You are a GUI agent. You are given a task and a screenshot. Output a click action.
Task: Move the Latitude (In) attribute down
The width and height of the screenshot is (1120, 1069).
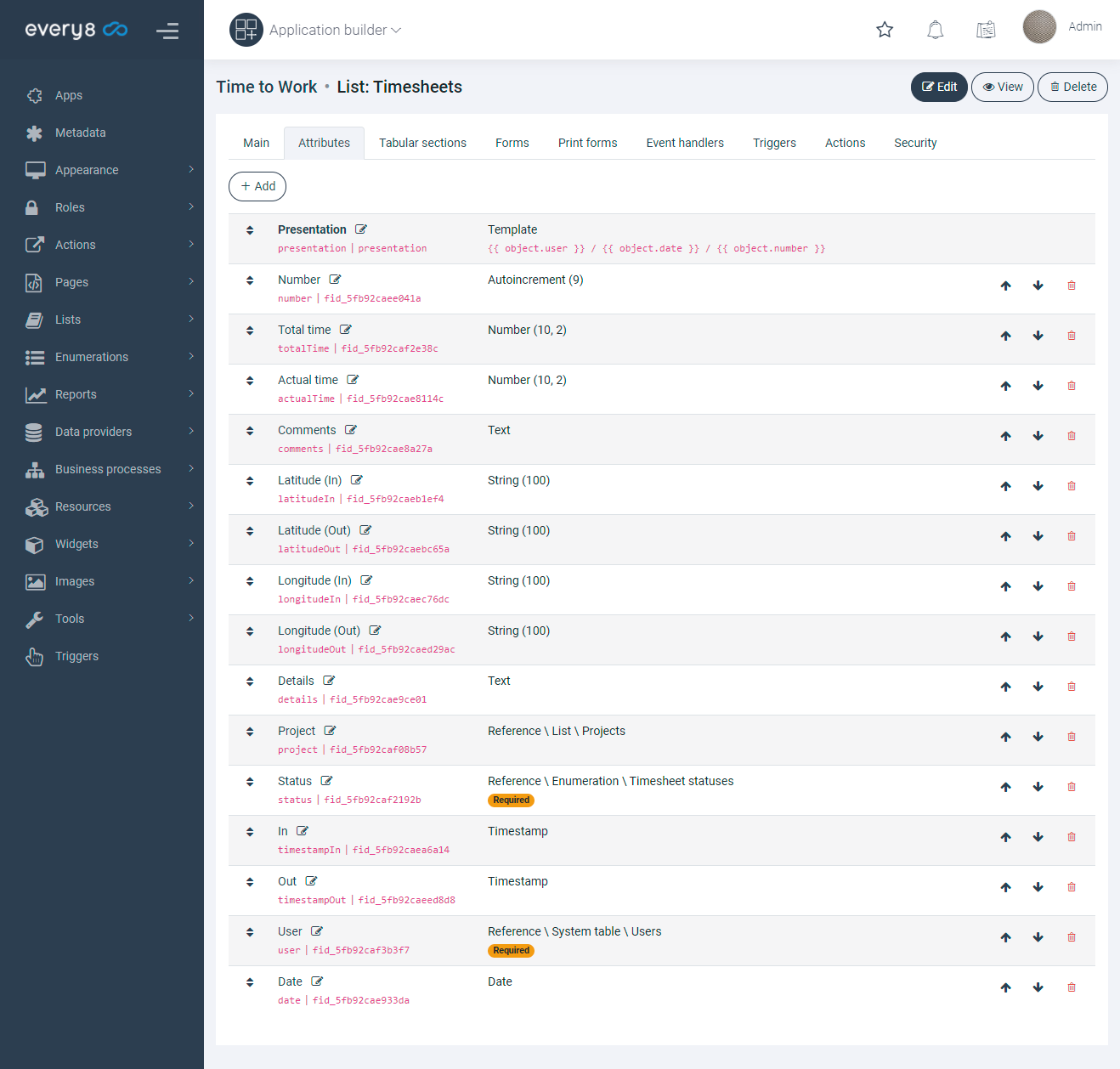pos(1038,486)
